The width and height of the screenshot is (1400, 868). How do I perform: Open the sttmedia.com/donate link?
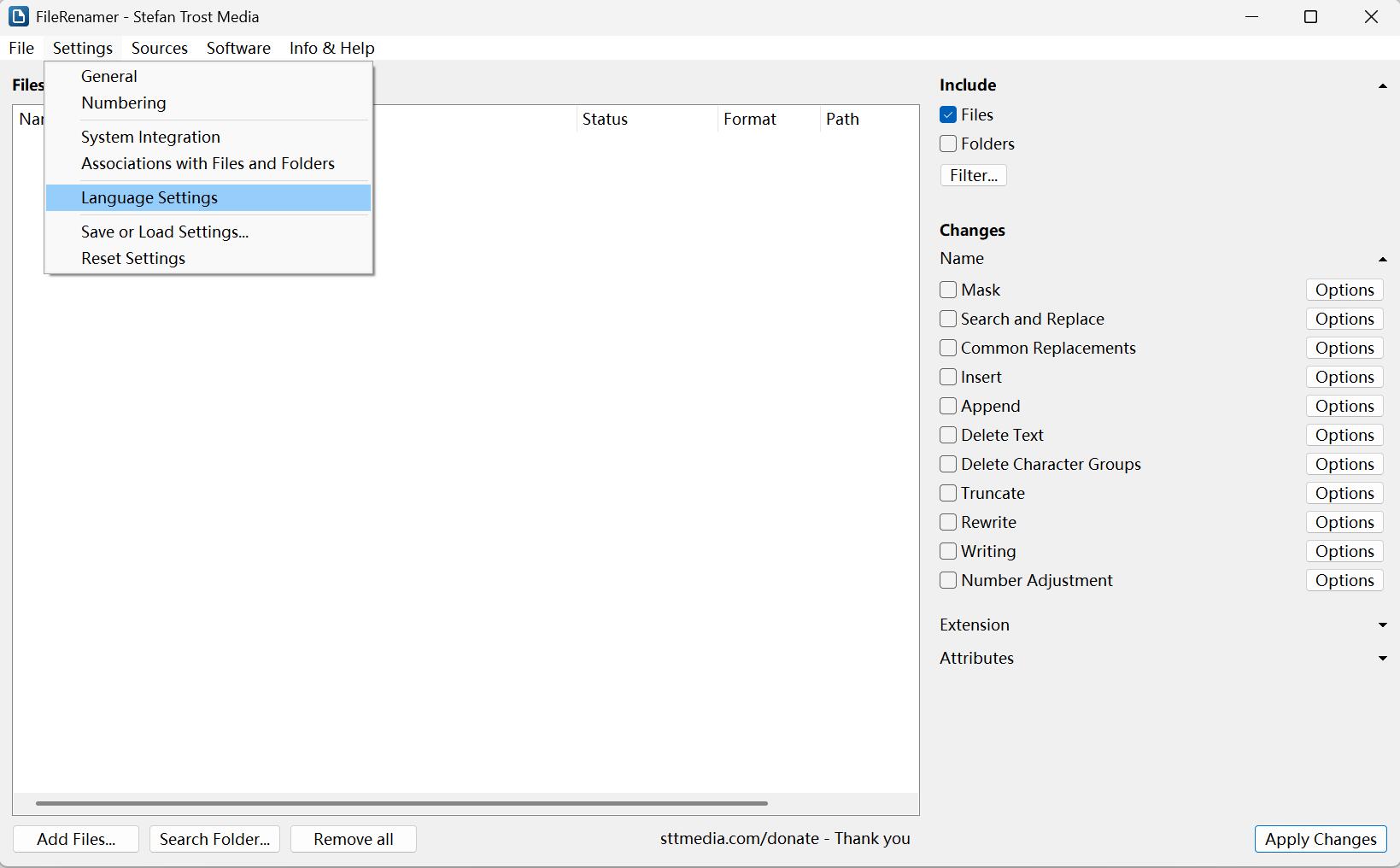point(785,839)
